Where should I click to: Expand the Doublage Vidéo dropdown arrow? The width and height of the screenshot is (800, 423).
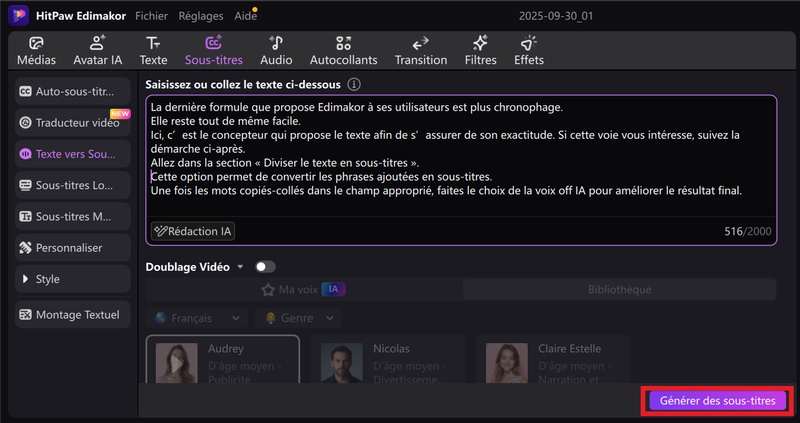tap(240, 267)
